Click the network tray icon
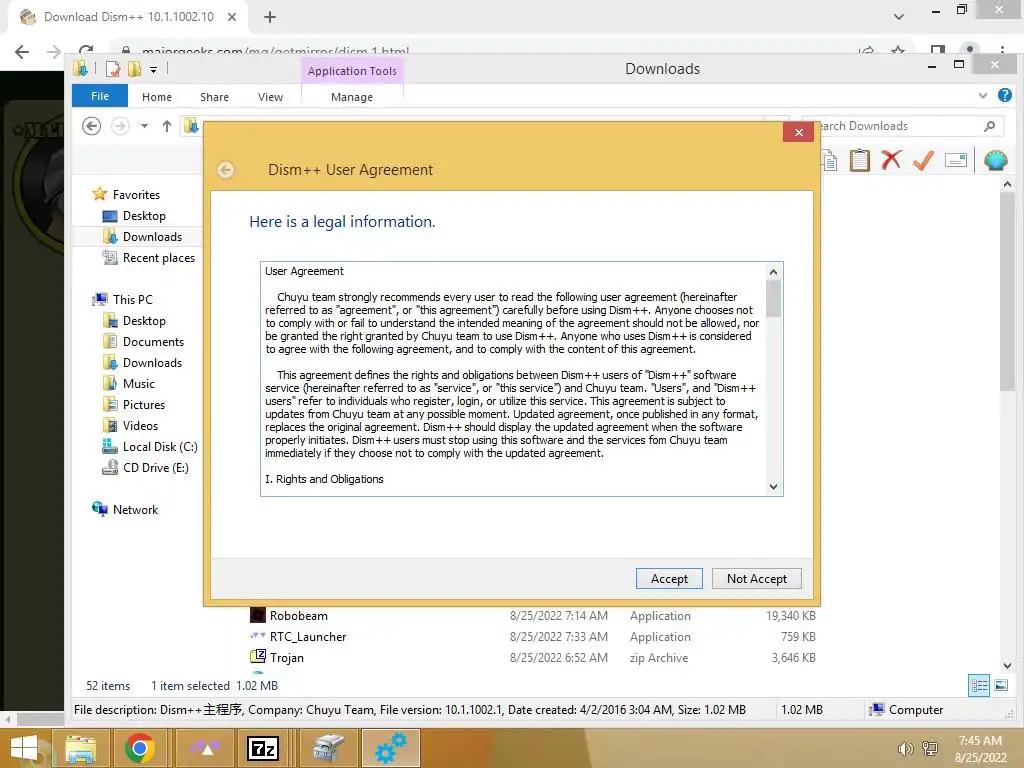The width and height of the screenshot is (1024, 768). [930, 749]
